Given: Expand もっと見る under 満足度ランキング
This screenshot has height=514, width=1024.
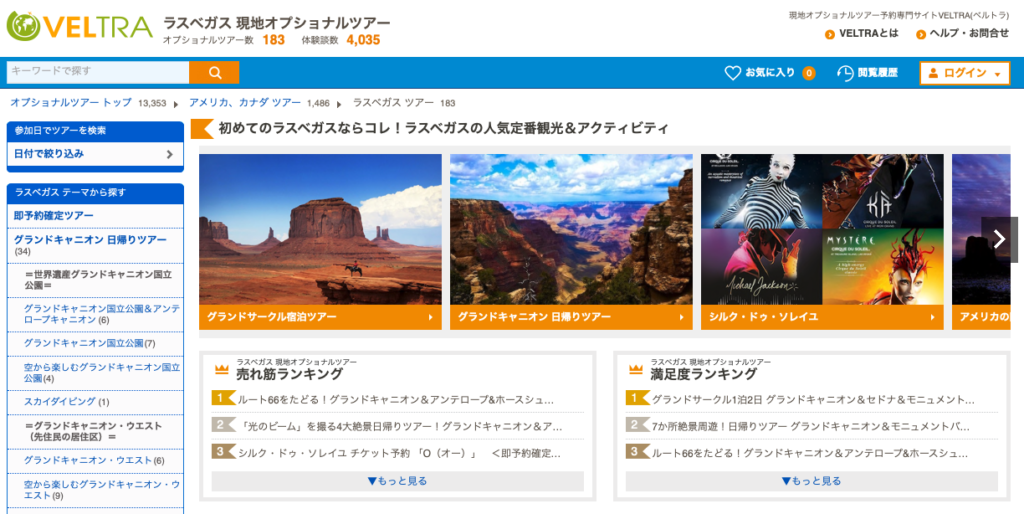Looking at the screenshot, I should tap(811, 481).
